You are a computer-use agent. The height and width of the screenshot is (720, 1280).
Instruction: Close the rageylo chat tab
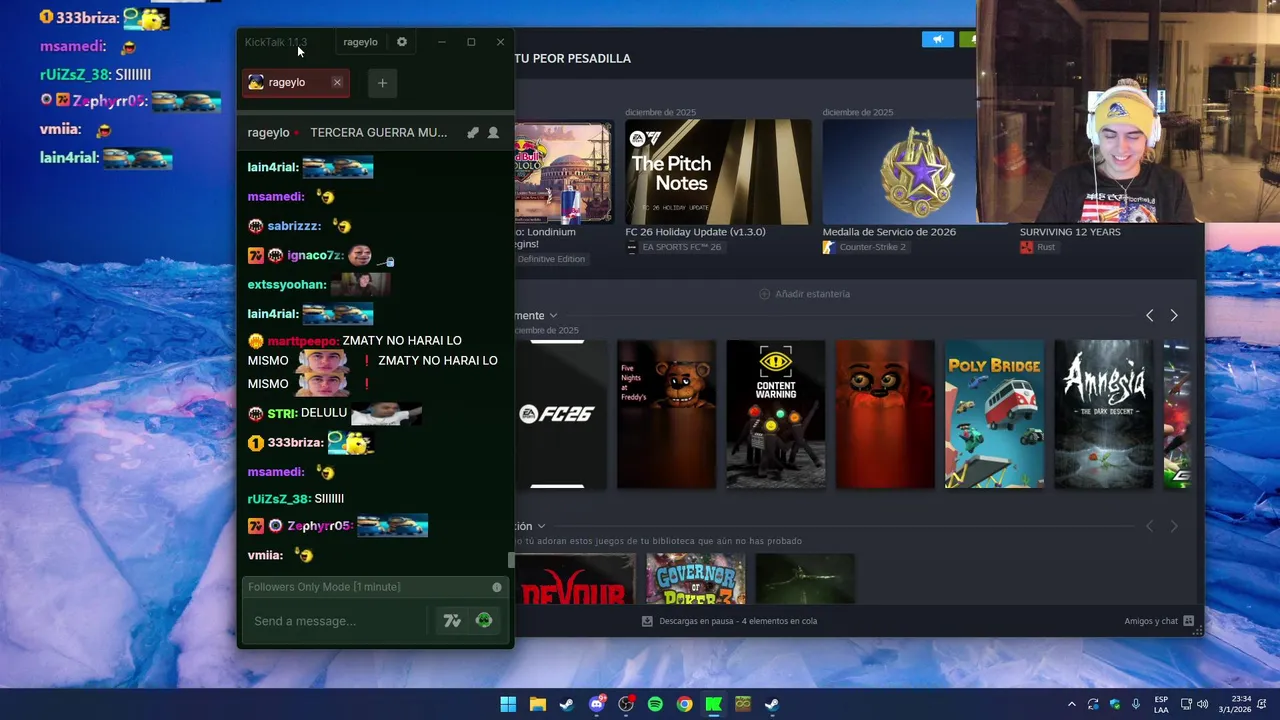[337, 82]
